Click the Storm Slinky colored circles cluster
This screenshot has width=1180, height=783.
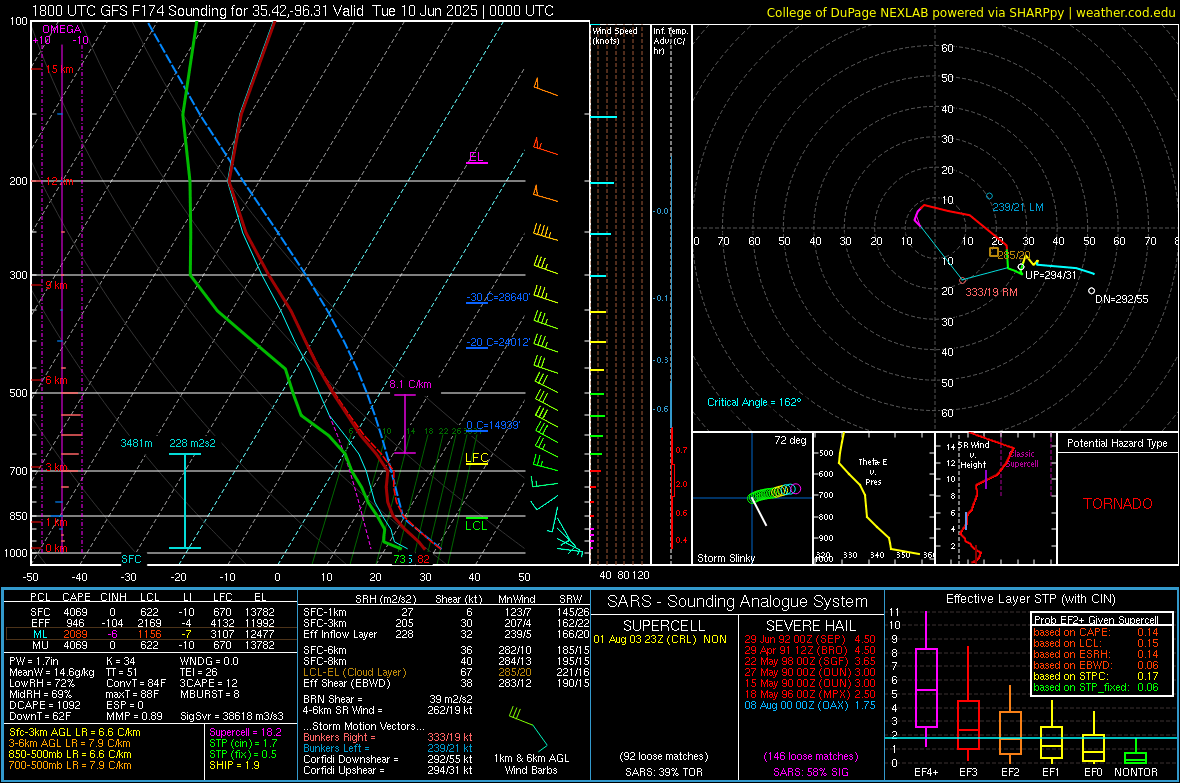774,492
